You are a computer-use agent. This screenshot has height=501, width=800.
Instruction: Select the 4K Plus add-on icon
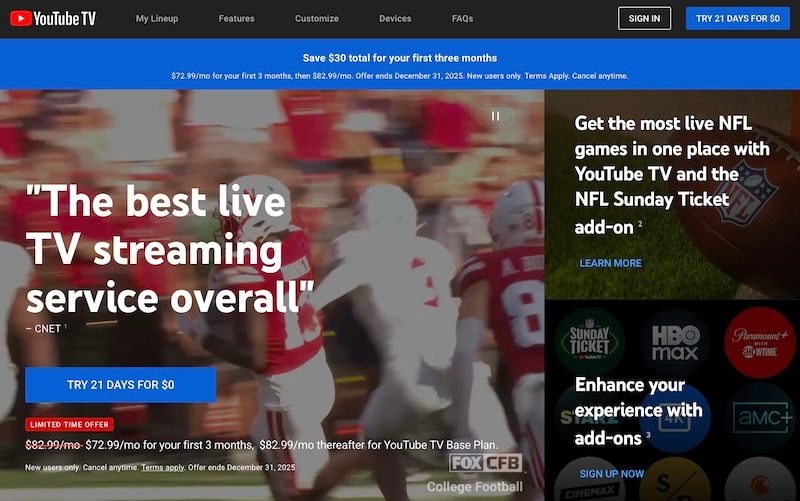tap(674, 417)
